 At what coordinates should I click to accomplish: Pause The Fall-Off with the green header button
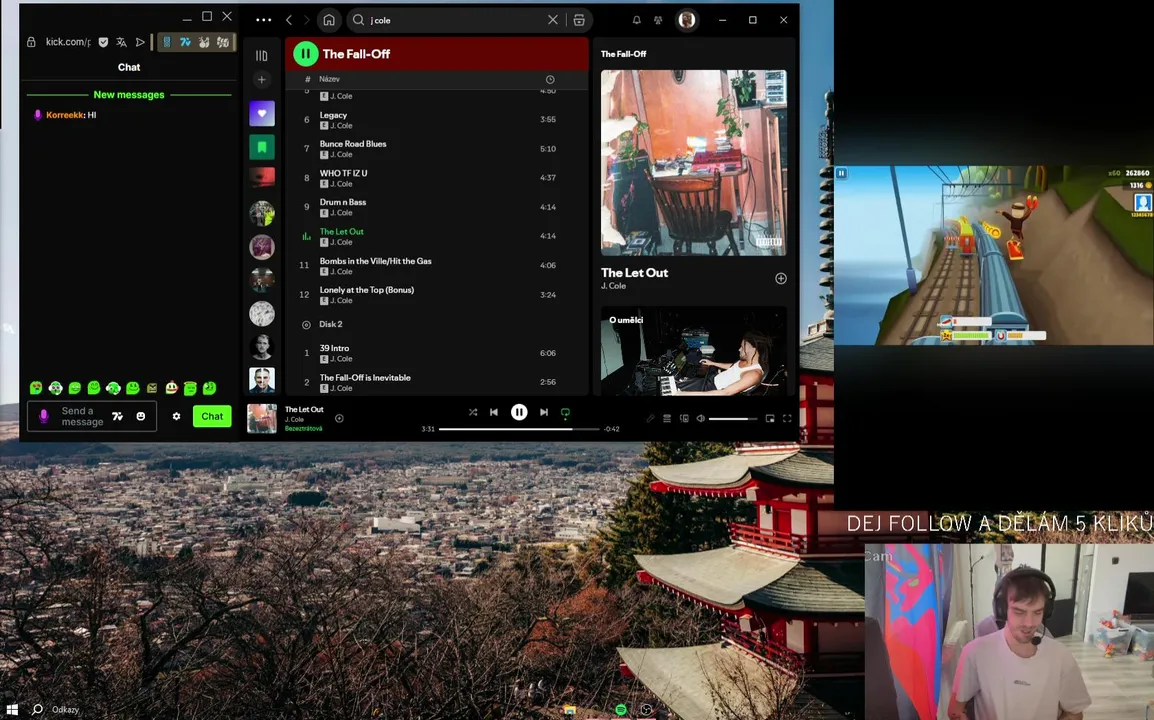(x=305, y=54)
